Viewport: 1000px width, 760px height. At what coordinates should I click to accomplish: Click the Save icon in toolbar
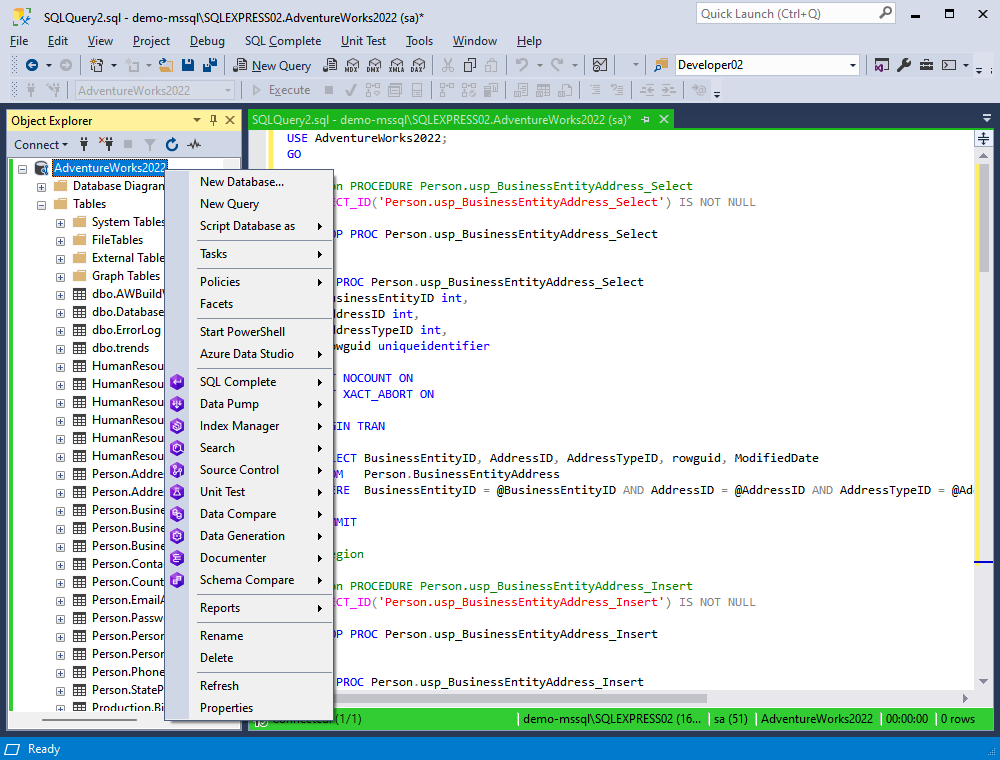pos(188,65)
